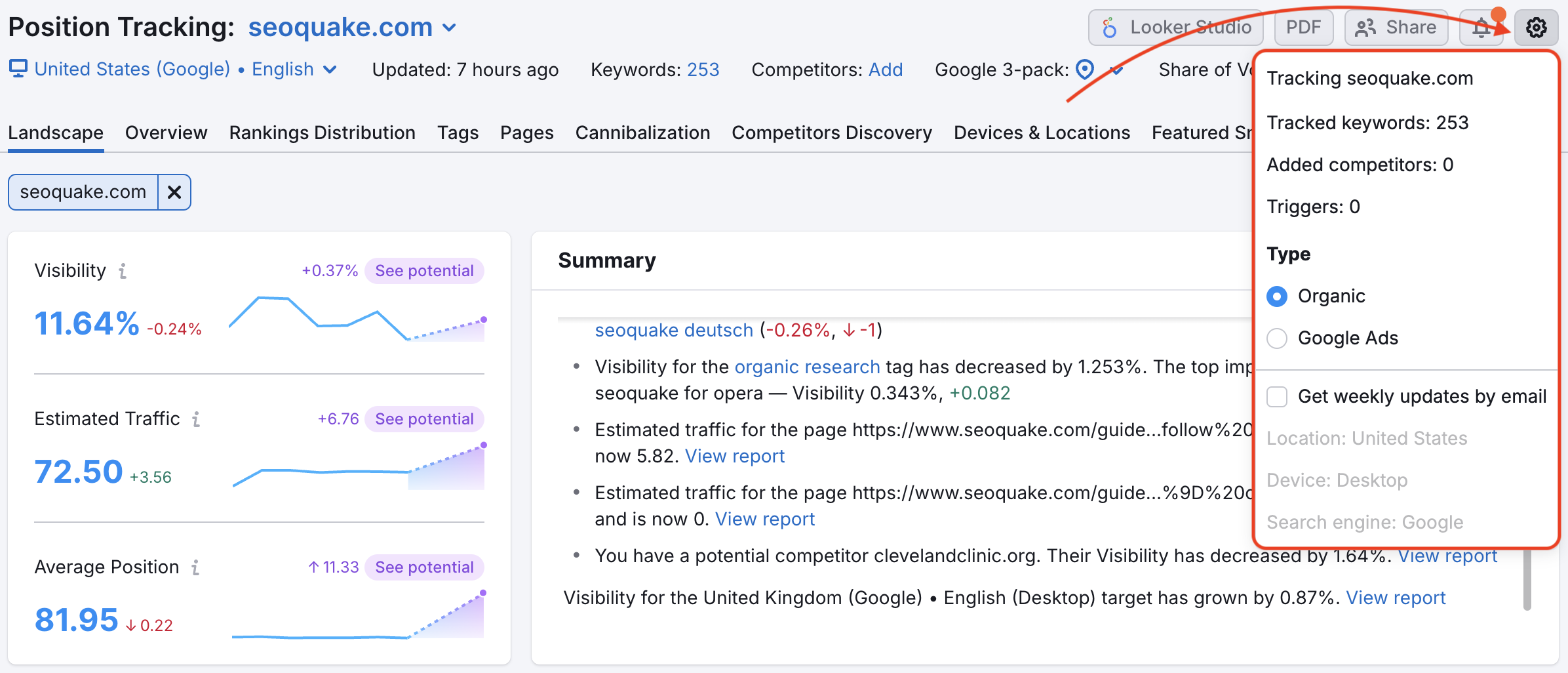Click the 'Tracking seoquake.com' text
Image resolution: width=1568 pixels, height=673 pixels.
click(x=1369, y=78)
